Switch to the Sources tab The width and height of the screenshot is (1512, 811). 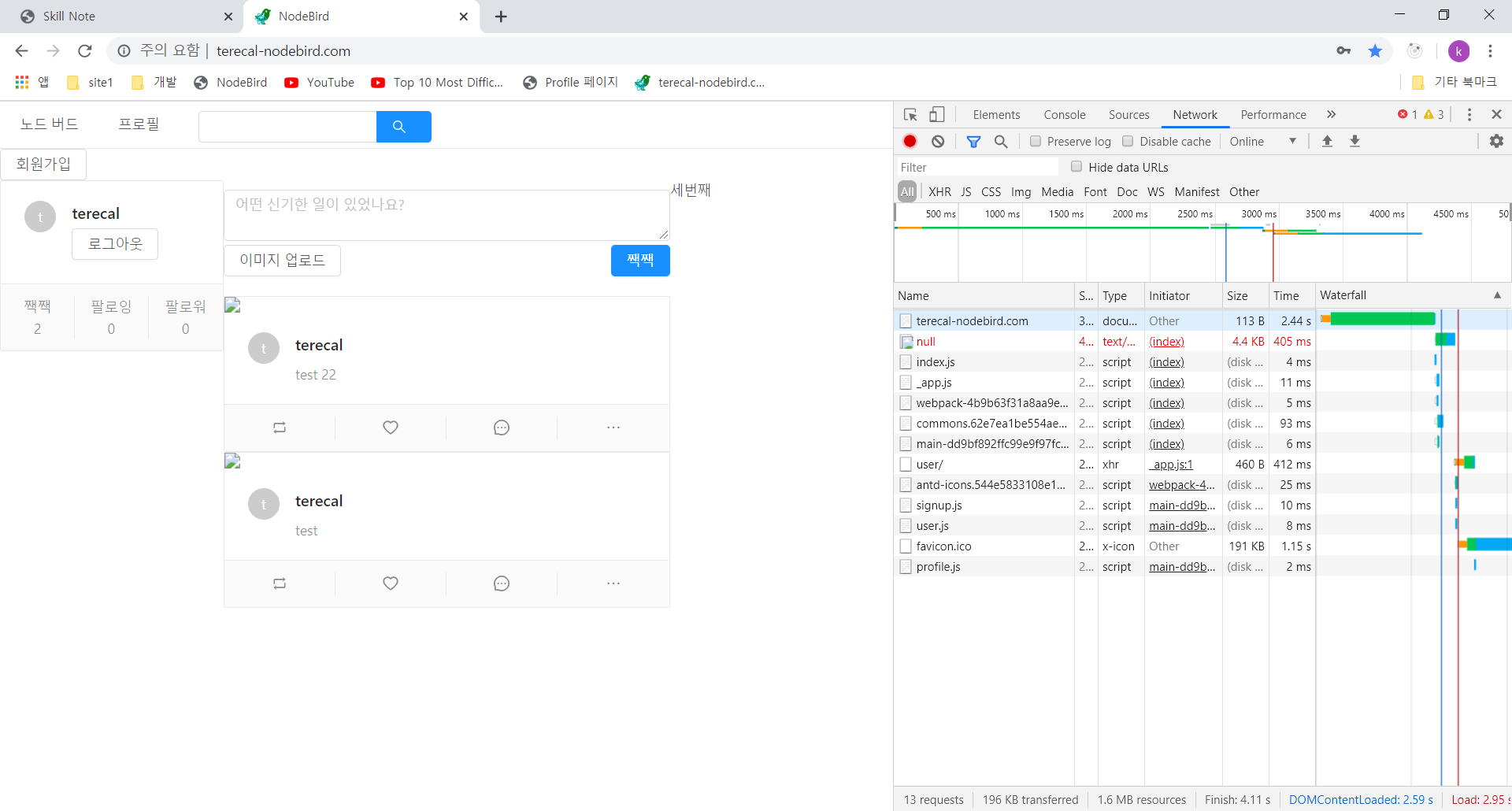tap(1128, 115)
